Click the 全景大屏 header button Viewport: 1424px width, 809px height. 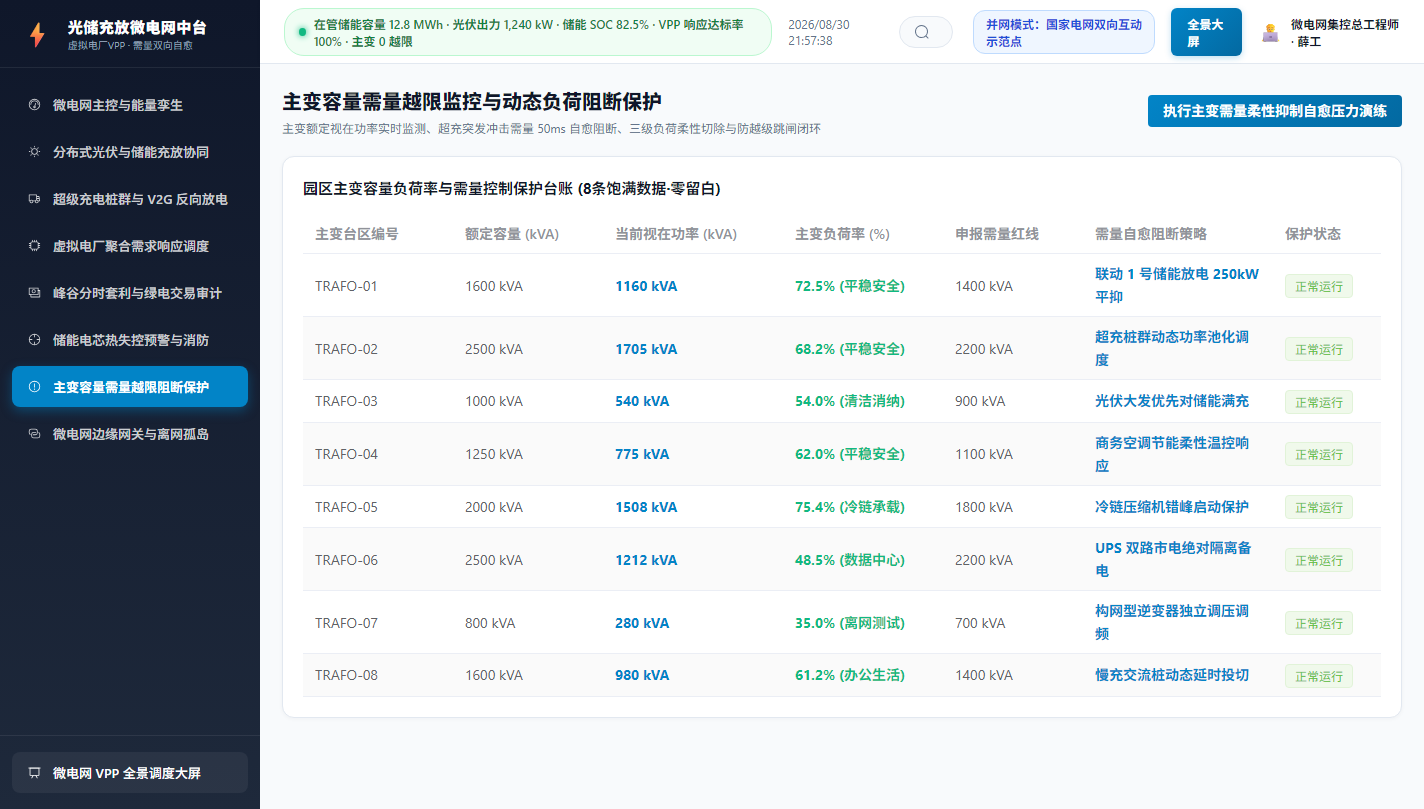(x=1206, y=32)
